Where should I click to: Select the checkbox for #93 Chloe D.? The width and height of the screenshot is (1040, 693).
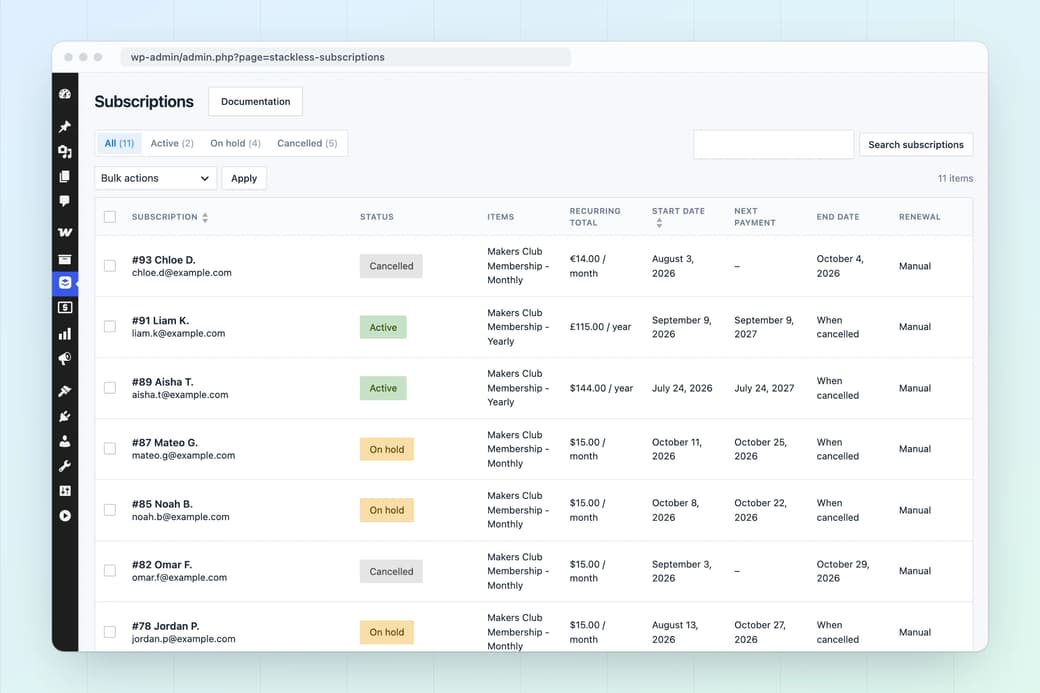tap(110, 266)
